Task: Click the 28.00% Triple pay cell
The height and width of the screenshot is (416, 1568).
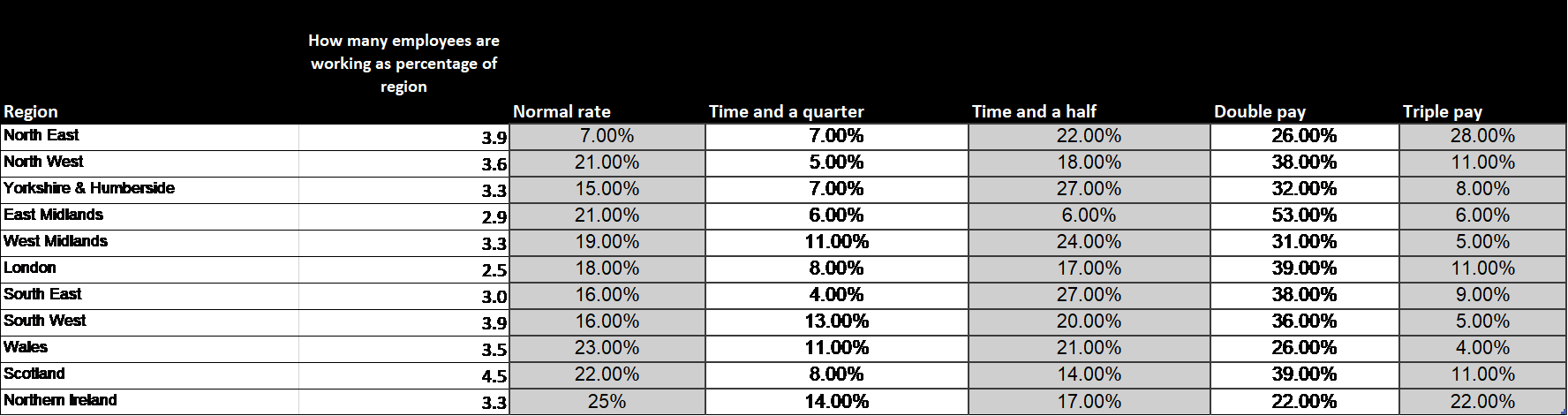Action: click(x=1482, y=136)
